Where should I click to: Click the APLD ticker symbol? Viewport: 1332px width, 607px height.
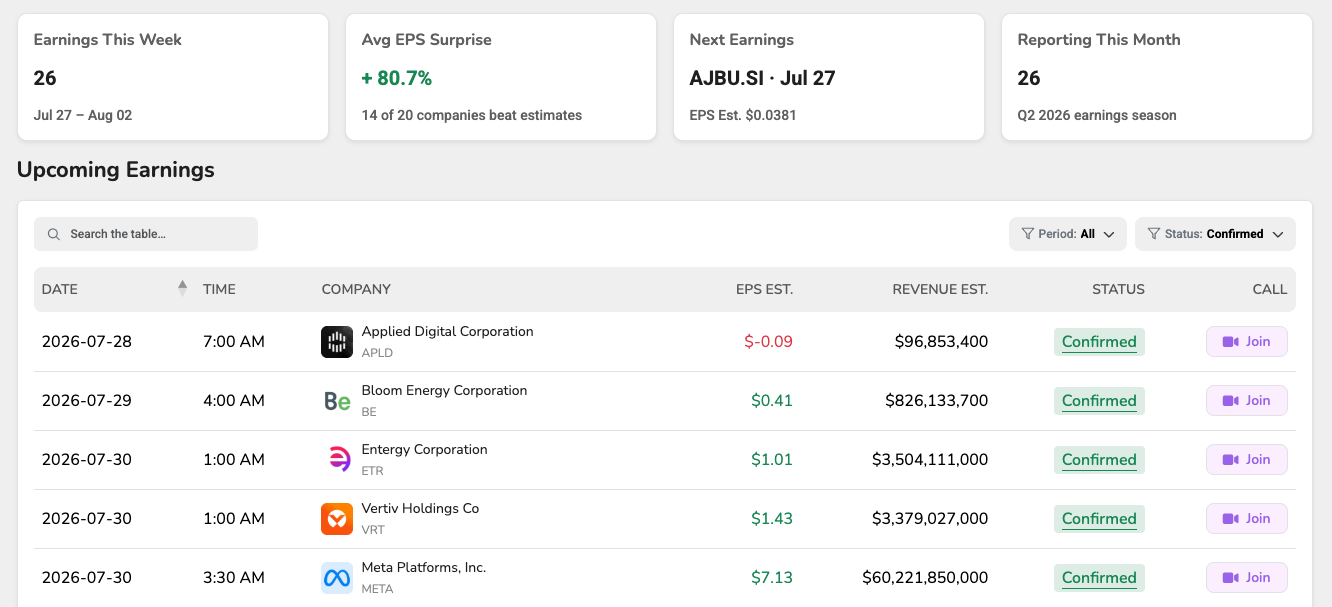click(377, 353)
